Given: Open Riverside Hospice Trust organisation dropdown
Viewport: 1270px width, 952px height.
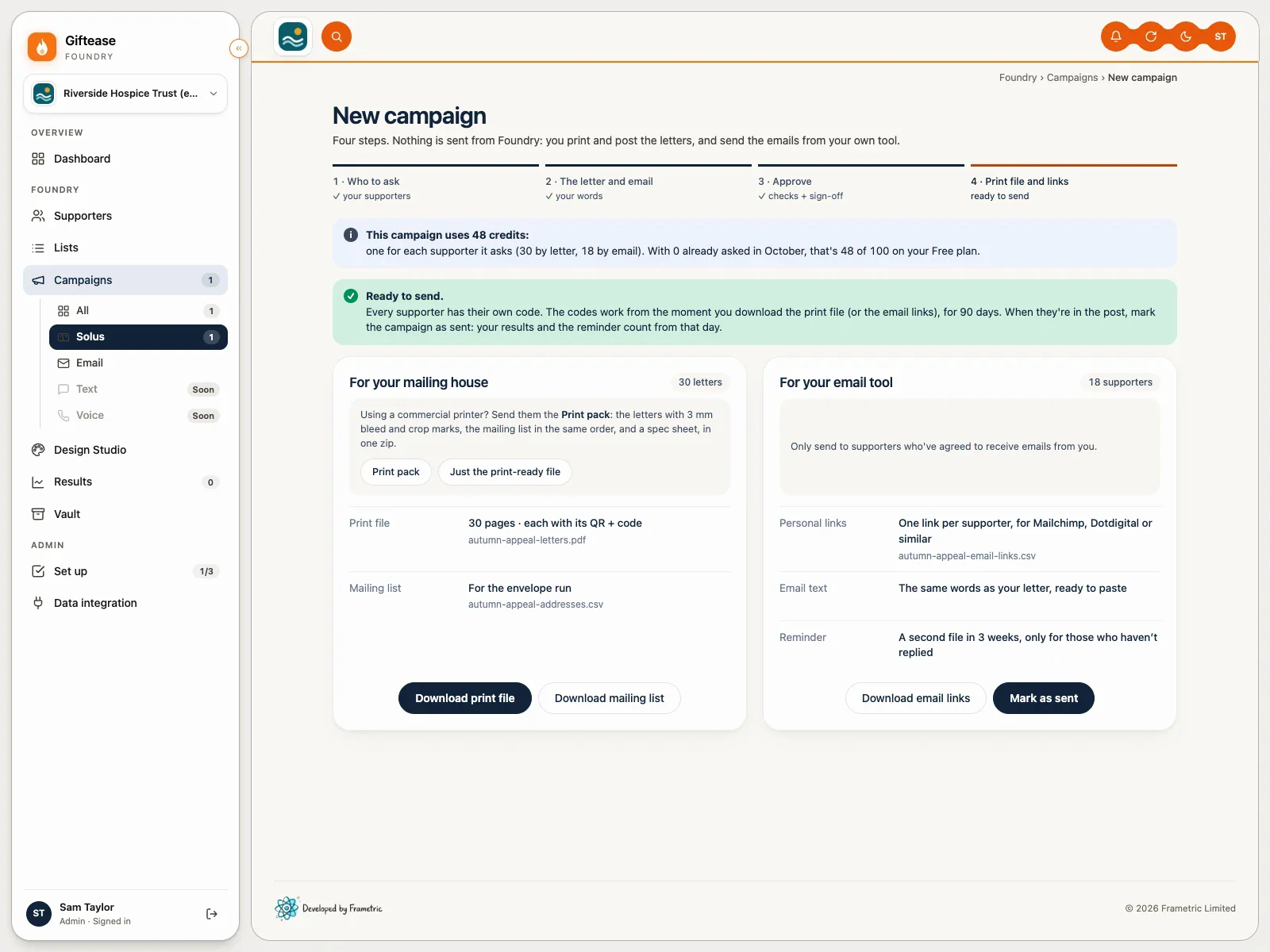Looking at the screenshot, I should click(x=125, y=94).
